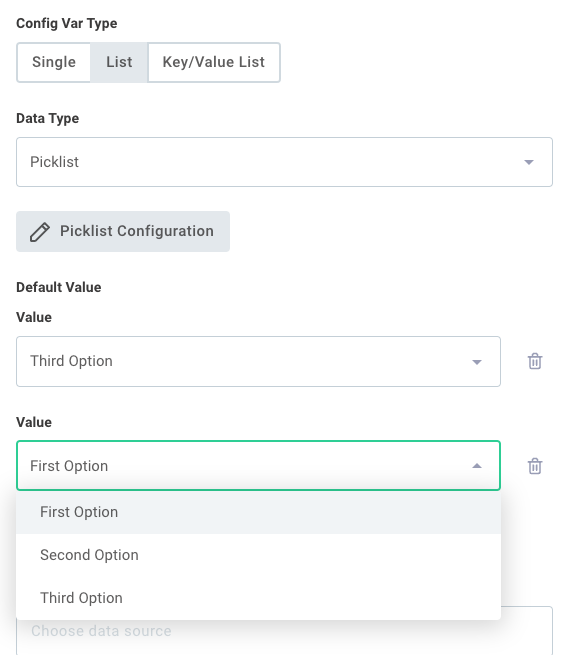The width and height of the screenshot is (571, 655).
Task: Click the pencil icon in Picklist Configuration
Action: click(x=40, y=232)
